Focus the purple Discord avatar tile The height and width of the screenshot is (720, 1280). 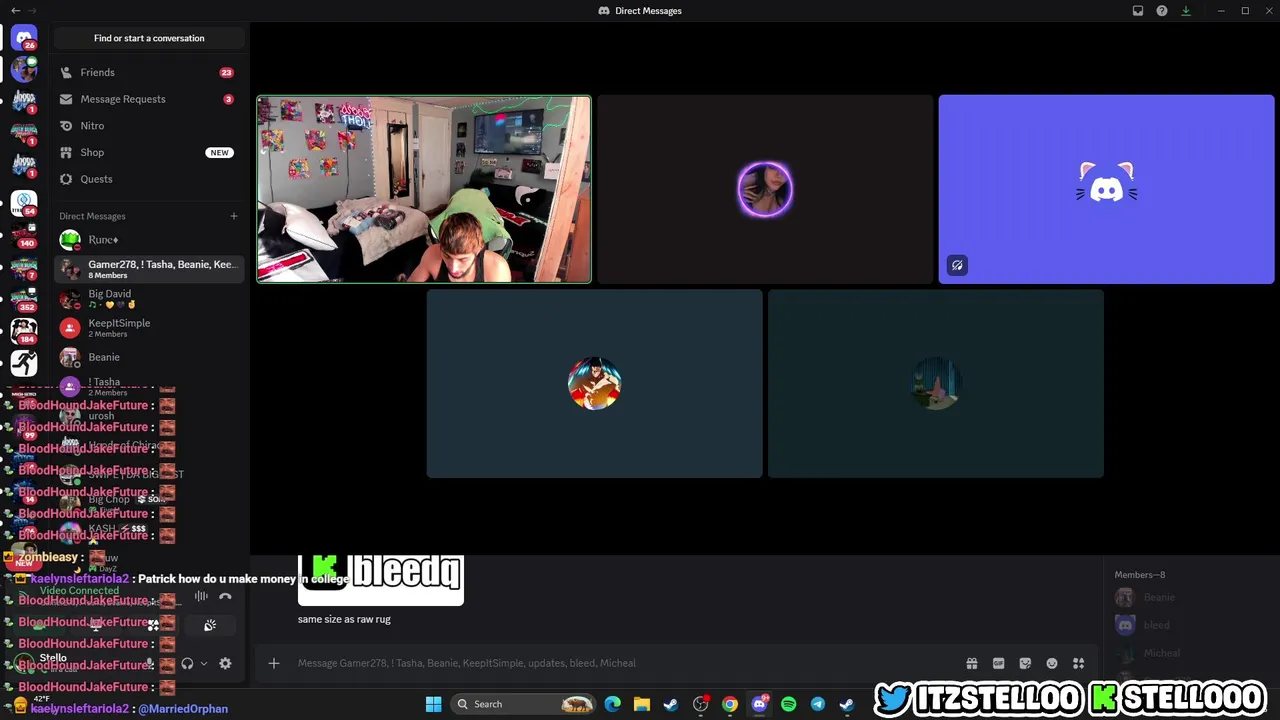click(x=1106, y=189)
